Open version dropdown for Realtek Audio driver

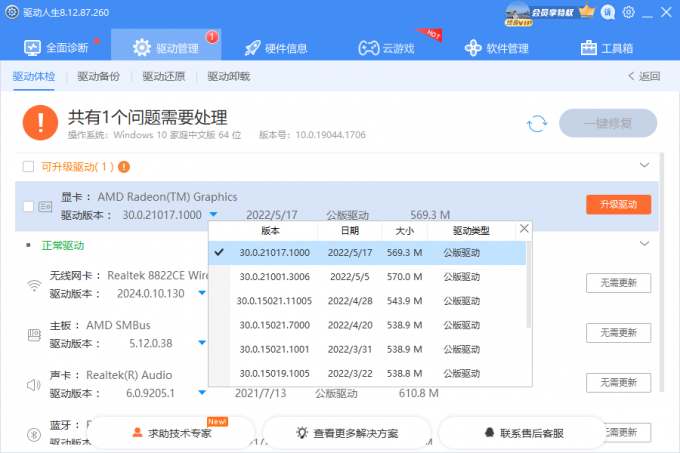(202, 393)
